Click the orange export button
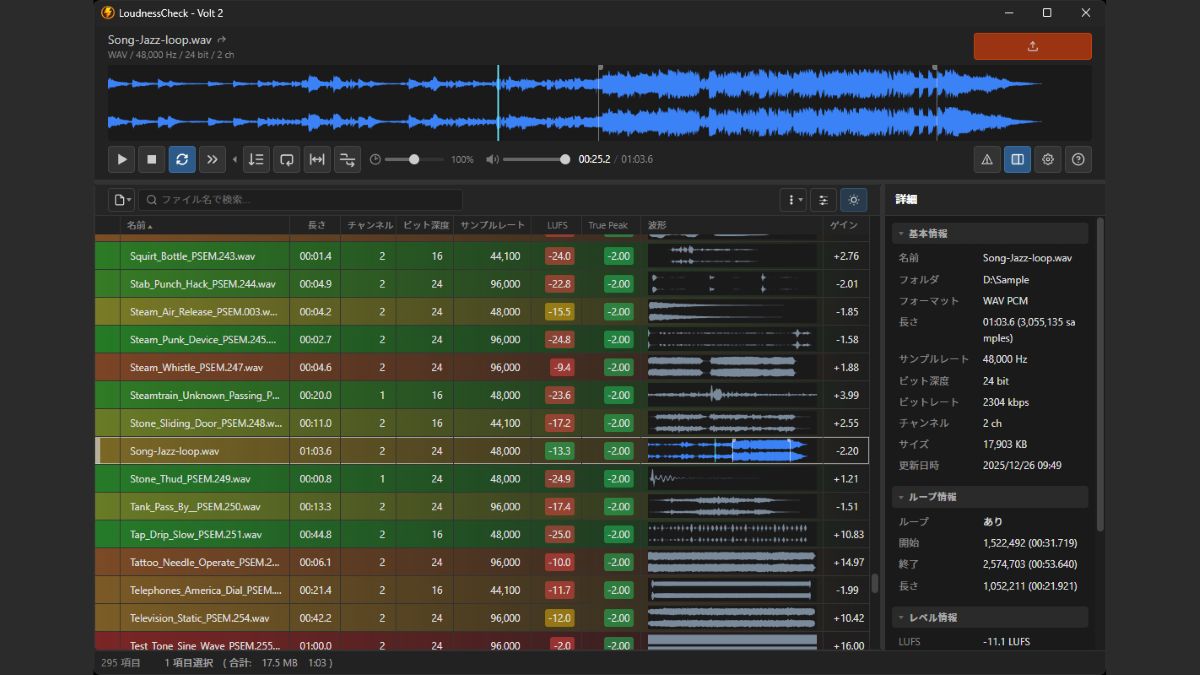Screen dimensions: 1200x675 point(1032,46)
